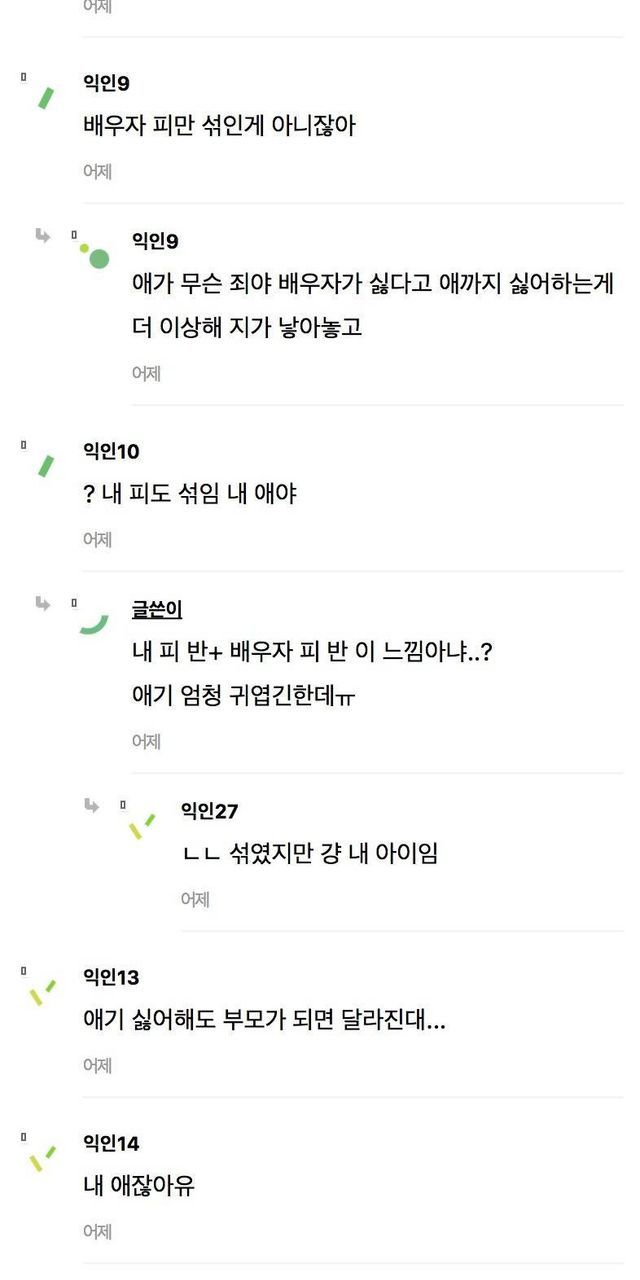Image resolution: width=640 pixels, height=1280 pixels.
Task: Open the avatar next to 익인27
Action: 142,826
